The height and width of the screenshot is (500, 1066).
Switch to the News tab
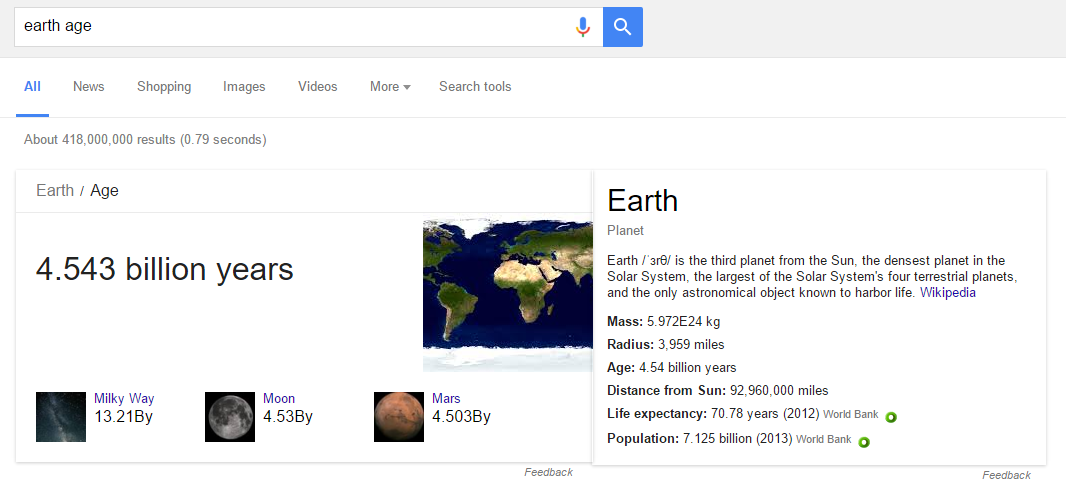pyautogui.click(x=88, y=87)
